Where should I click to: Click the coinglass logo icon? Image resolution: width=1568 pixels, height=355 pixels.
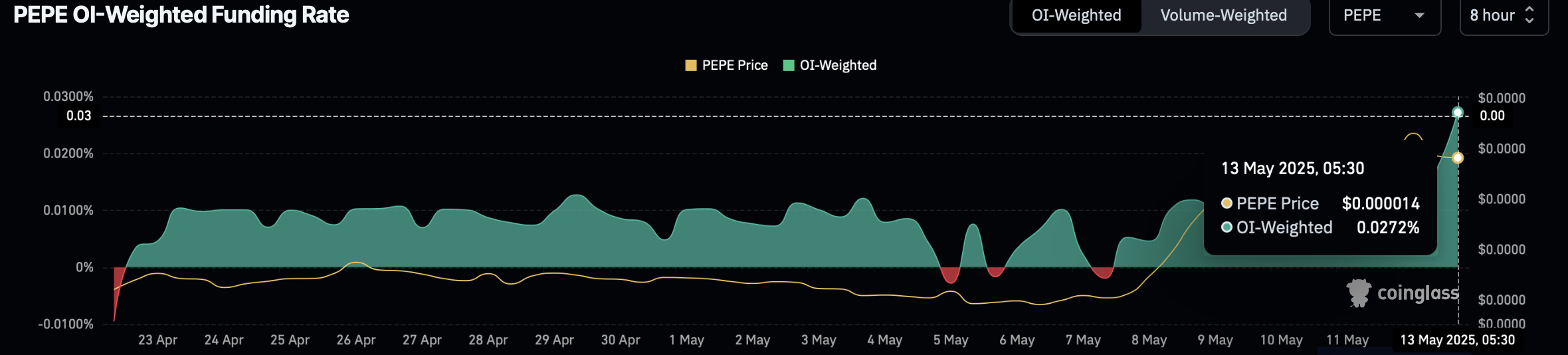(x=1359, y=293)
